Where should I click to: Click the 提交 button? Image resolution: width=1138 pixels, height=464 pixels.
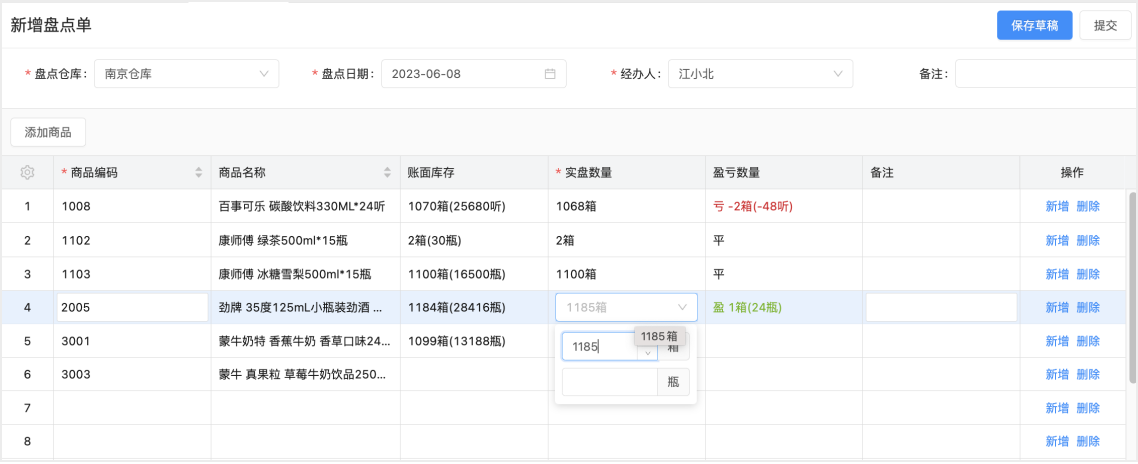pos(1105,26)
